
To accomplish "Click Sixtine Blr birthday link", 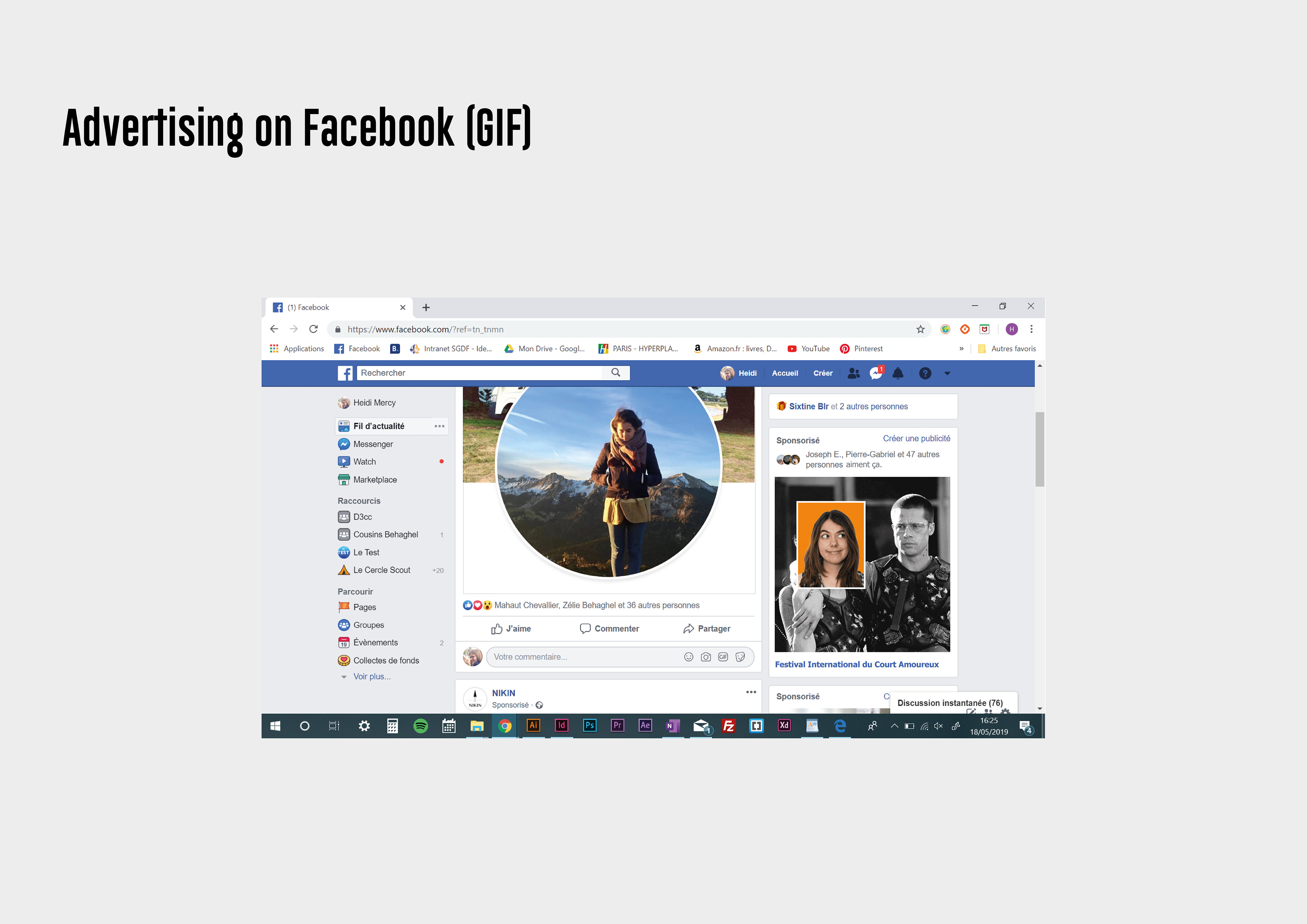I will 808,406.
